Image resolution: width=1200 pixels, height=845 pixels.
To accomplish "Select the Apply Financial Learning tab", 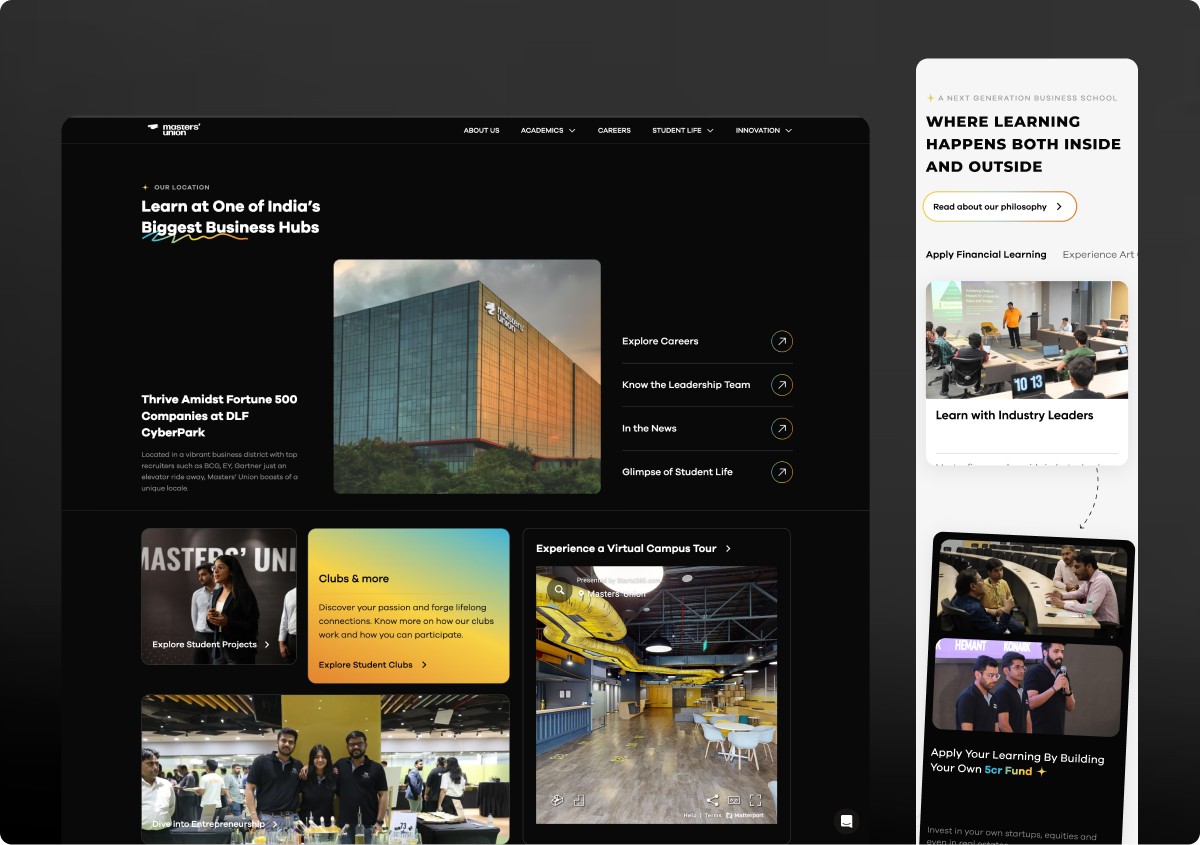I will click(x=986, y=255).
